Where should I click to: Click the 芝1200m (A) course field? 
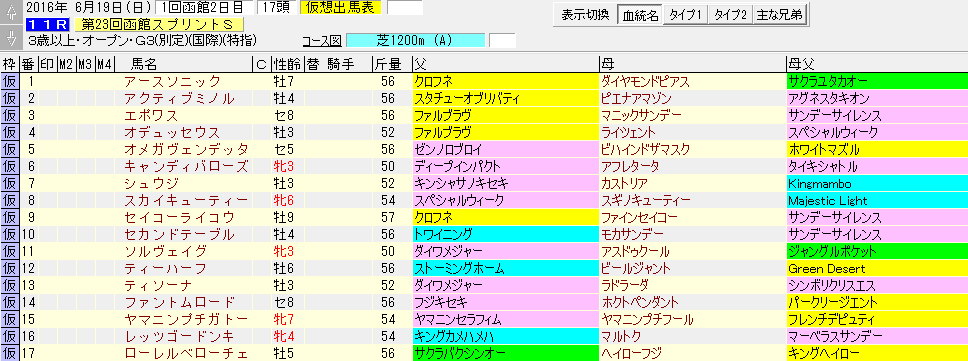click(x=415, y=41)
